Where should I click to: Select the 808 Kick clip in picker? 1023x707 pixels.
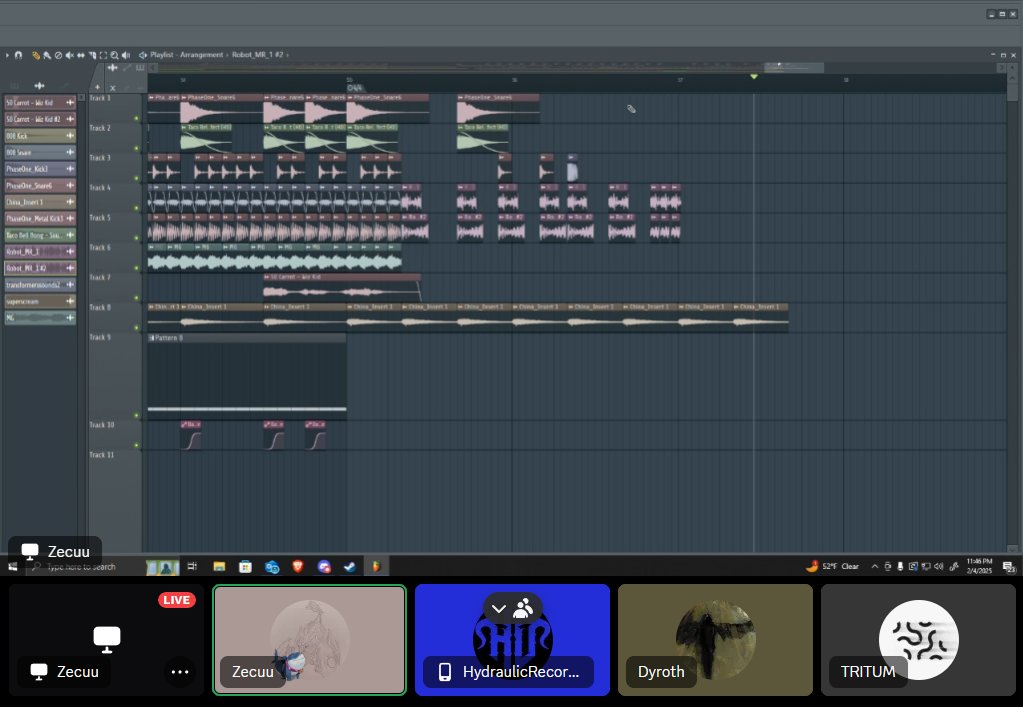click(x=40, y=136)
